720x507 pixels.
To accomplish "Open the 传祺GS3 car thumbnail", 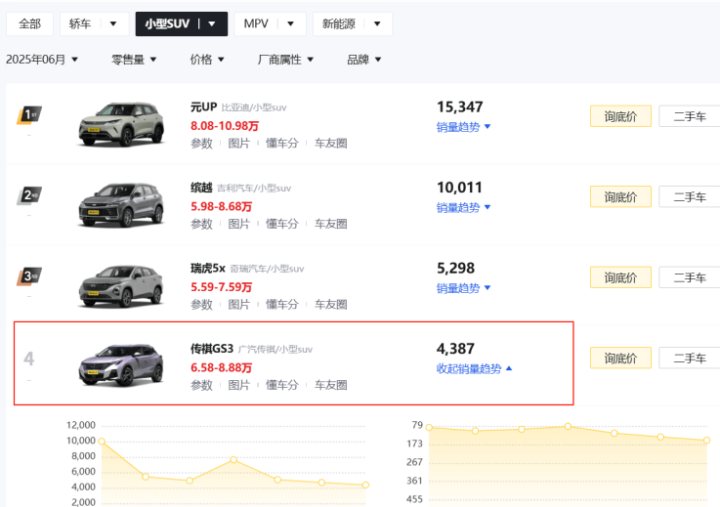I will point(121,365).
